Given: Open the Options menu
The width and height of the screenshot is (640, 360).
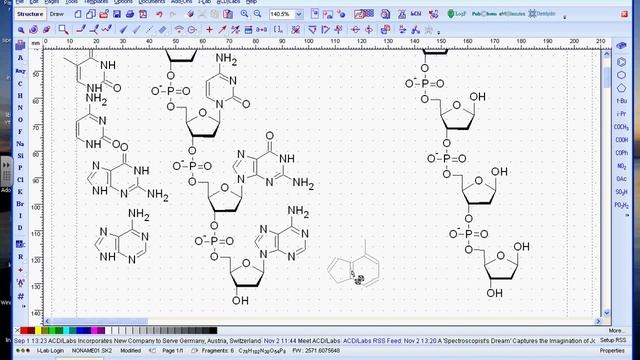Looking at the screenshot, I should pos(123,2).
